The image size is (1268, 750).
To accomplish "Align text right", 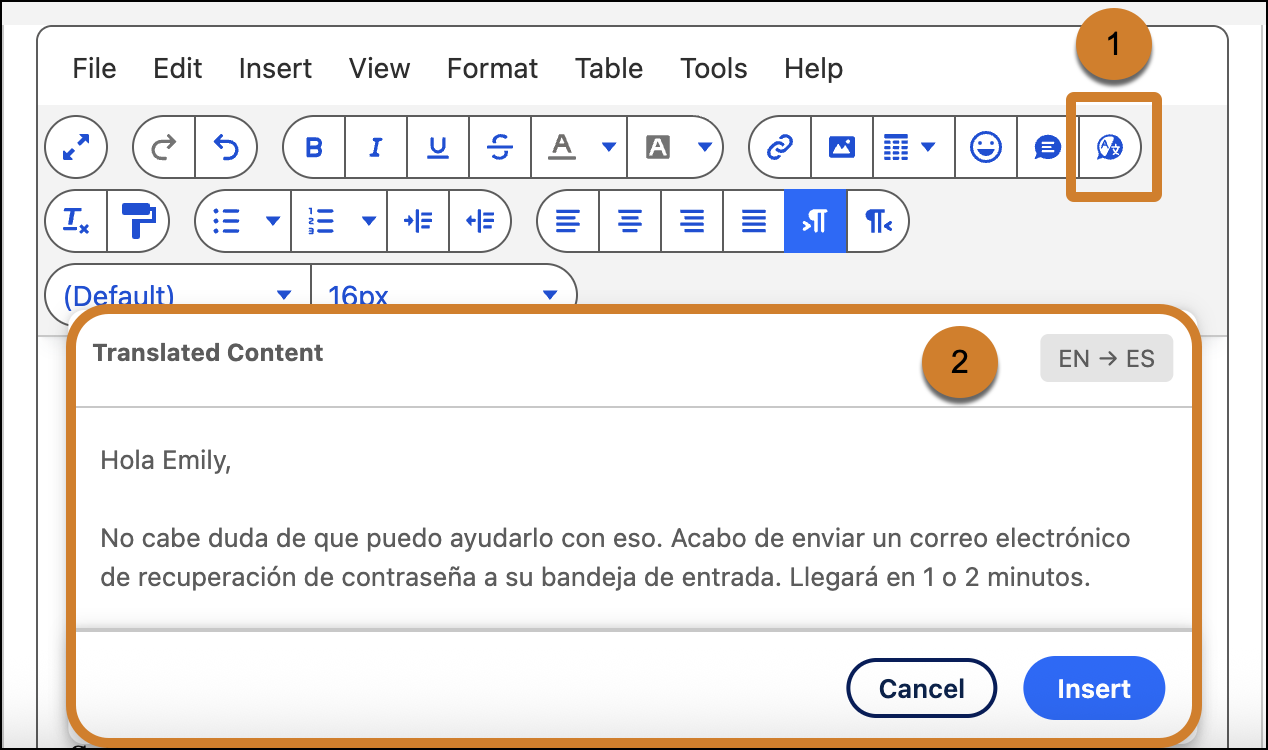I will 691,220.
